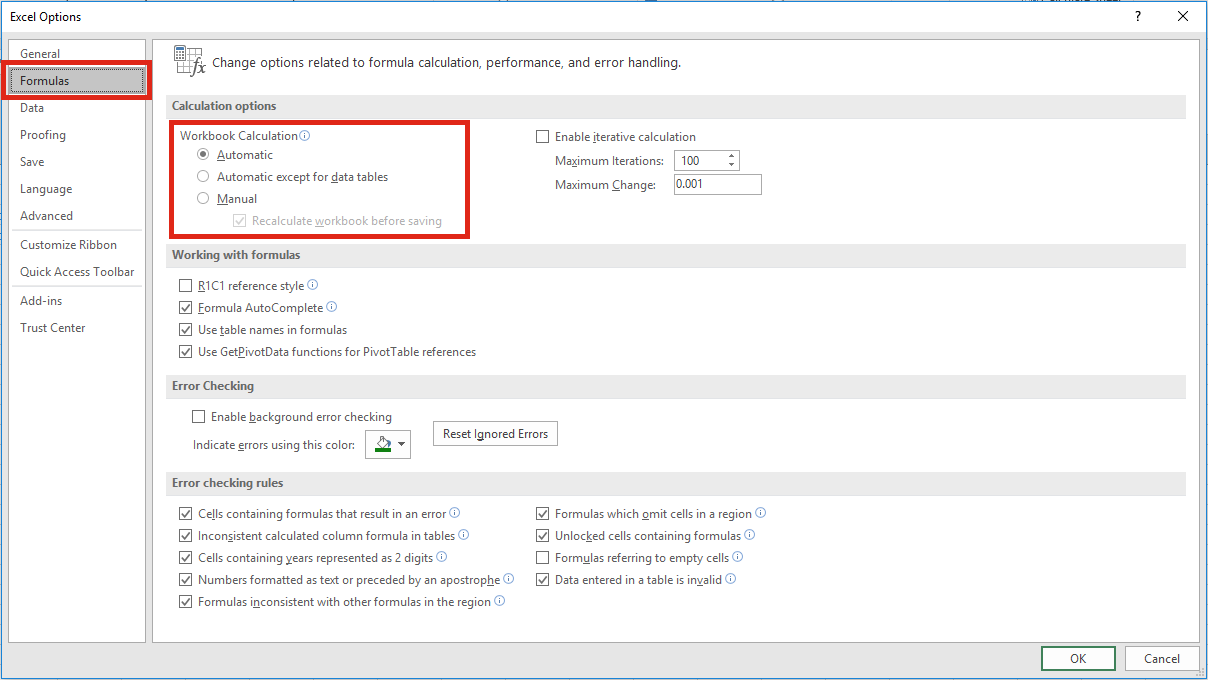Toggle Formulas inconsistent with other formulas rule
This screenshot has height=680, width=1208.
pos(185,602)
